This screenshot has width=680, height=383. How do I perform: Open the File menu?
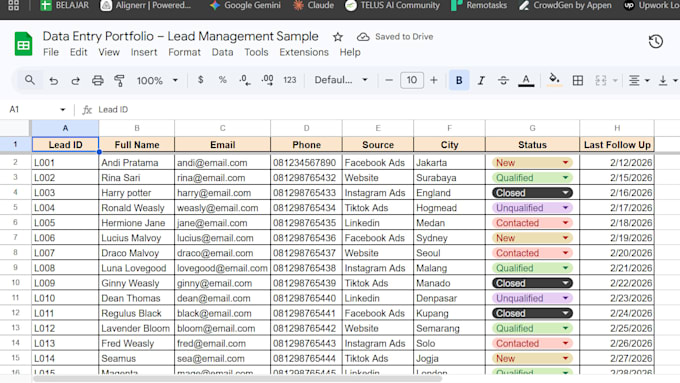pos(51,52)
